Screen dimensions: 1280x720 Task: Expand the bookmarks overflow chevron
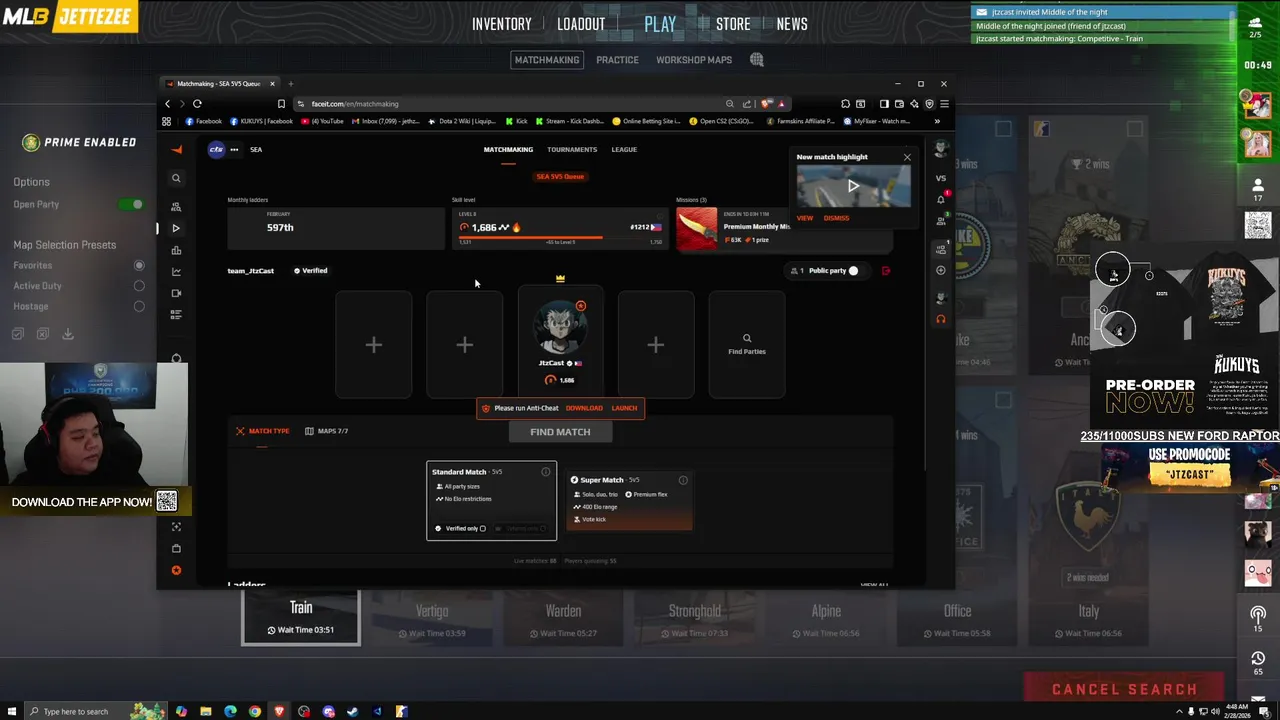[937, 121]
